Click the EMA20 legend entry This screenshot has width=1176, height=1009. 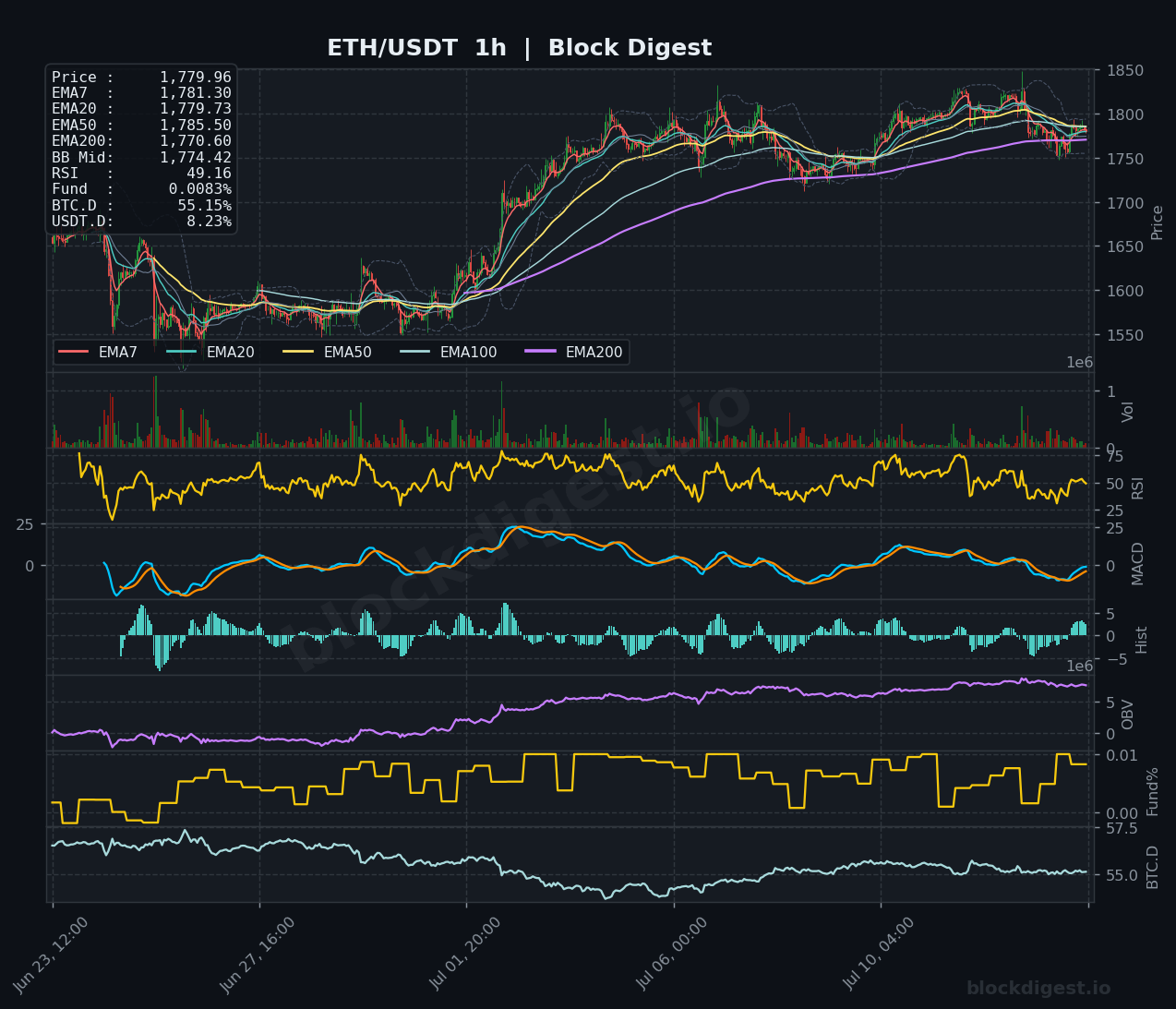(210, 352)
